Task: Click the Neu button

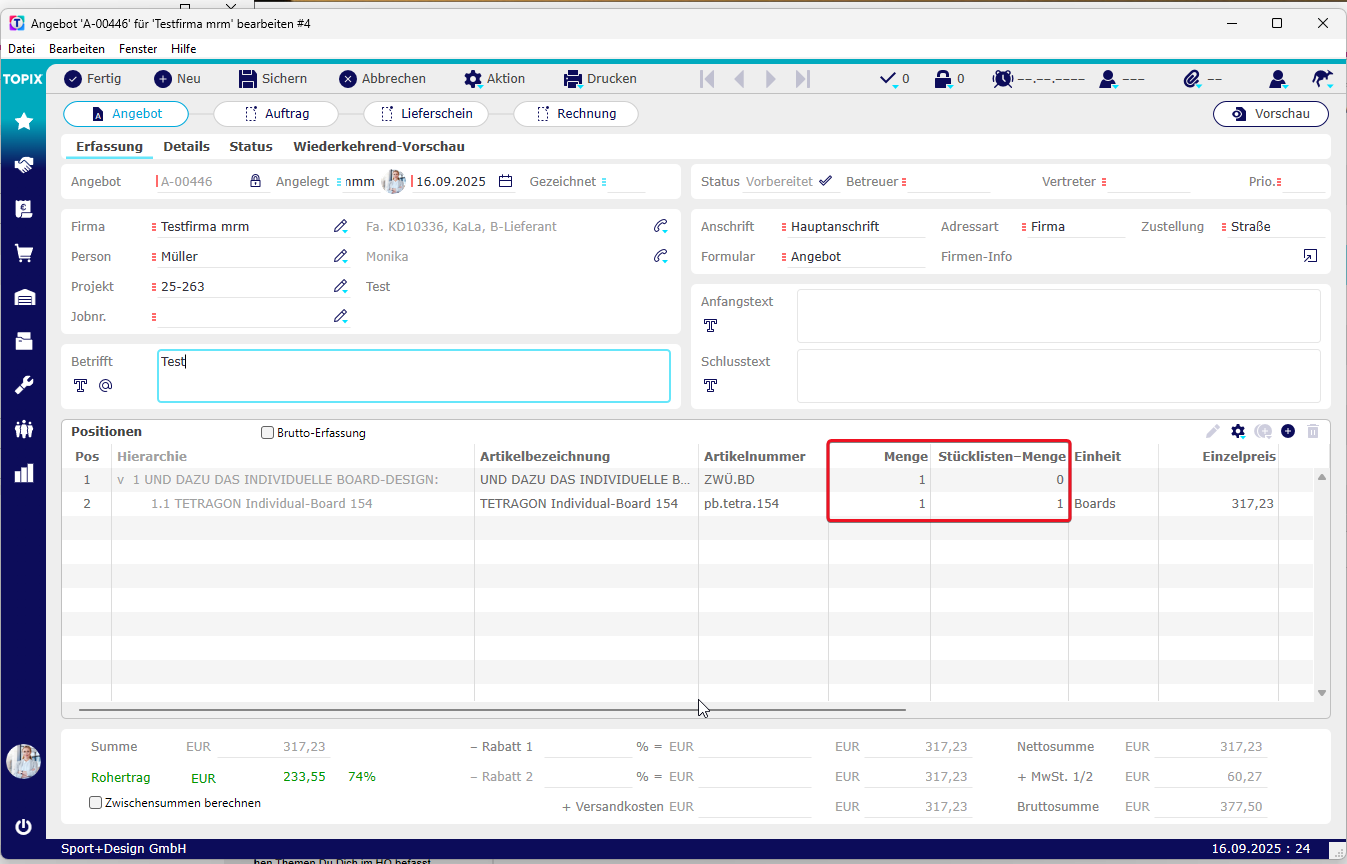Action: coord(177,78)
